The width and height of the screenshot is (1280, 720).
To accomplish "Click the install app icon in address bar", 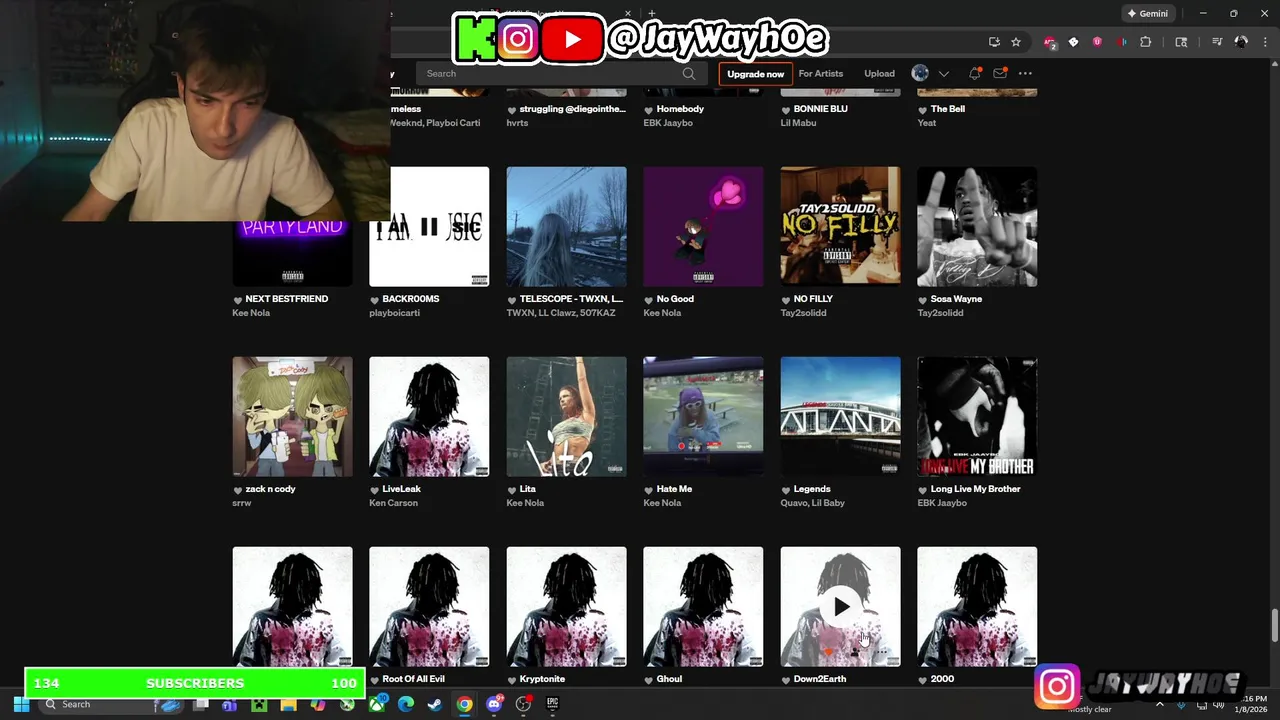I will (x=994, y=42).
